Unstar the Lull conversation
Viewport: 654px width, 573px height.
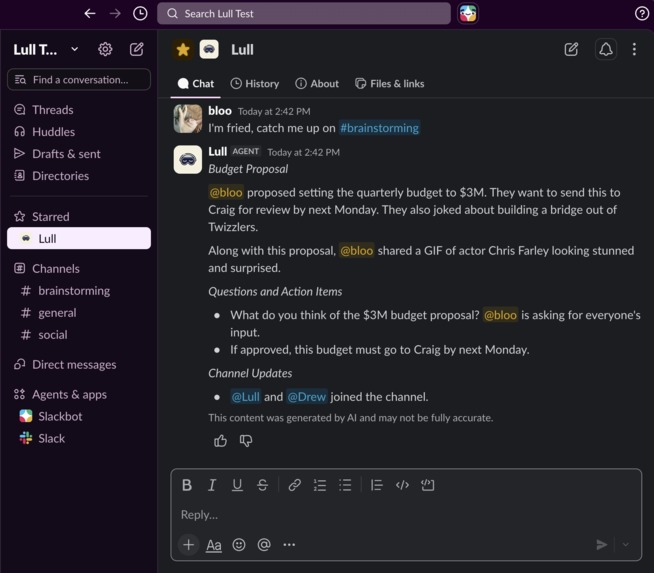click(183, 50)
